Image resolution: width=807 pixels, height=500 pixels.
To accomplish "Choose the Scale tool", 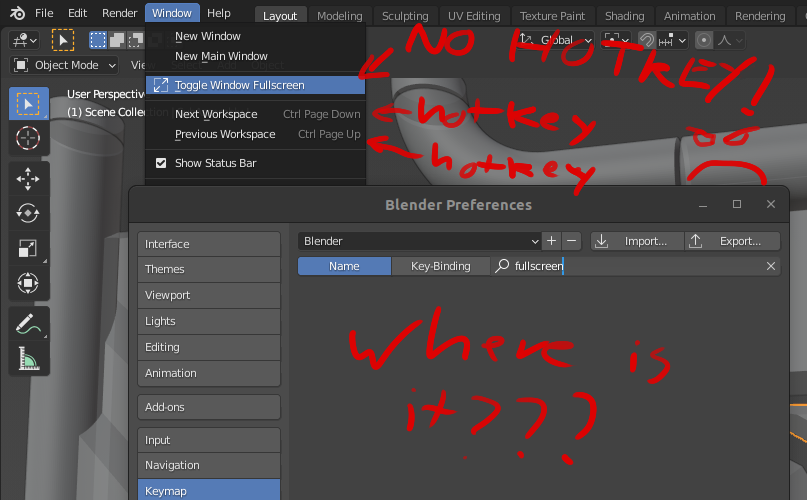I will coord(28,248).
